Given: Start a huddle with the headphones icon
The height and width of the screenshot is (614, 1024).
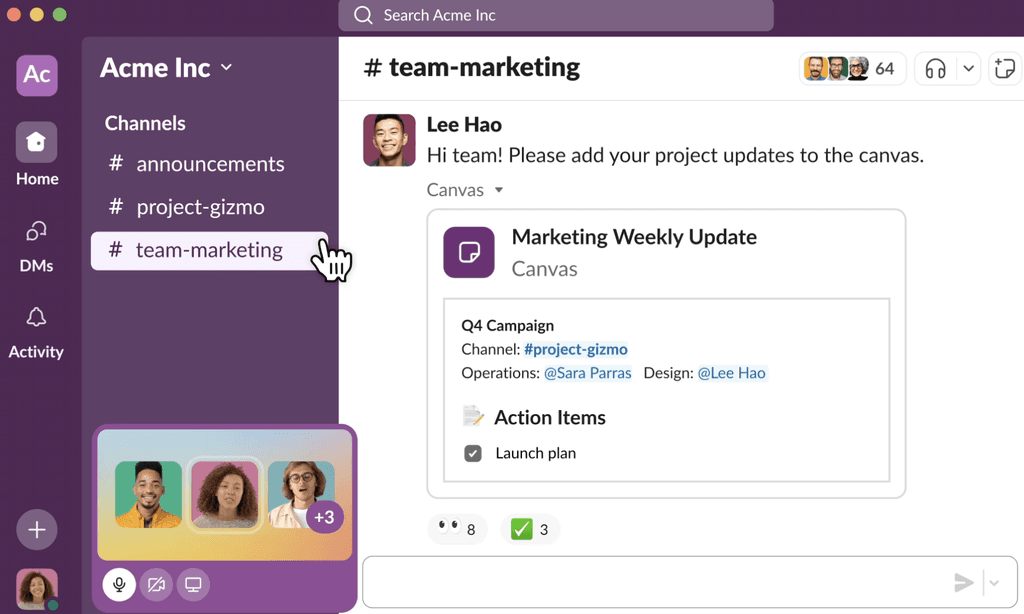Looking at the screenshot, I should (x=936, y=68).
